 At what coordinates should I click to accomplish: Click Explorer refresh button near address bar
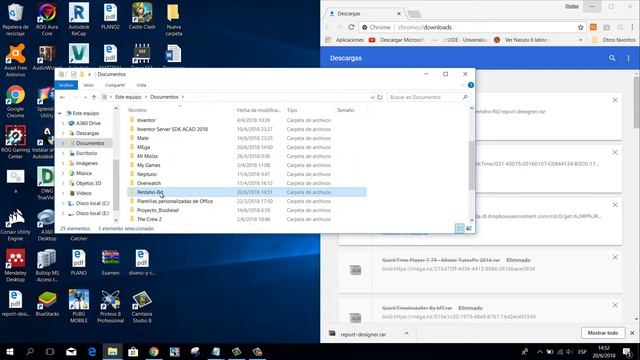coord(380,97)
